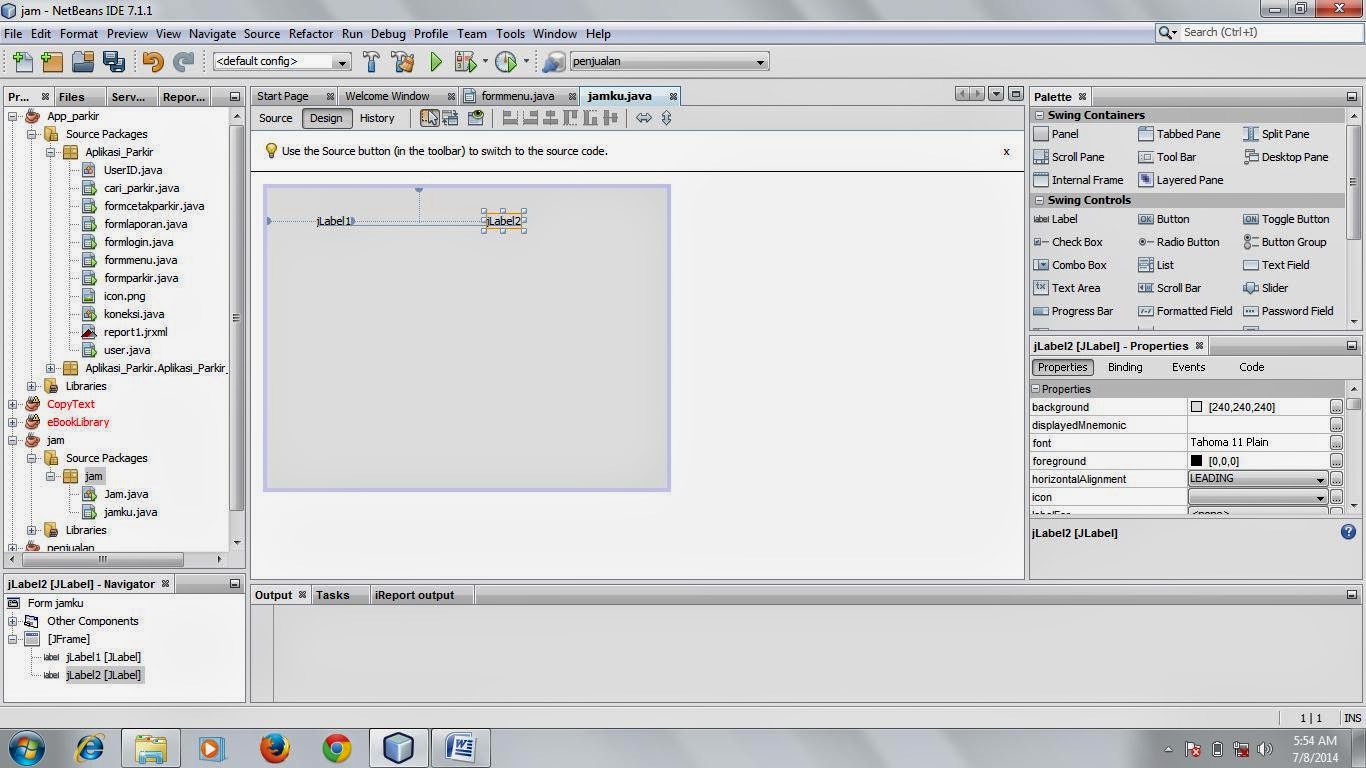1366x768 pixels.
Task: Select jLabel1 in the Navigator panel
Action: click(103, 657)
